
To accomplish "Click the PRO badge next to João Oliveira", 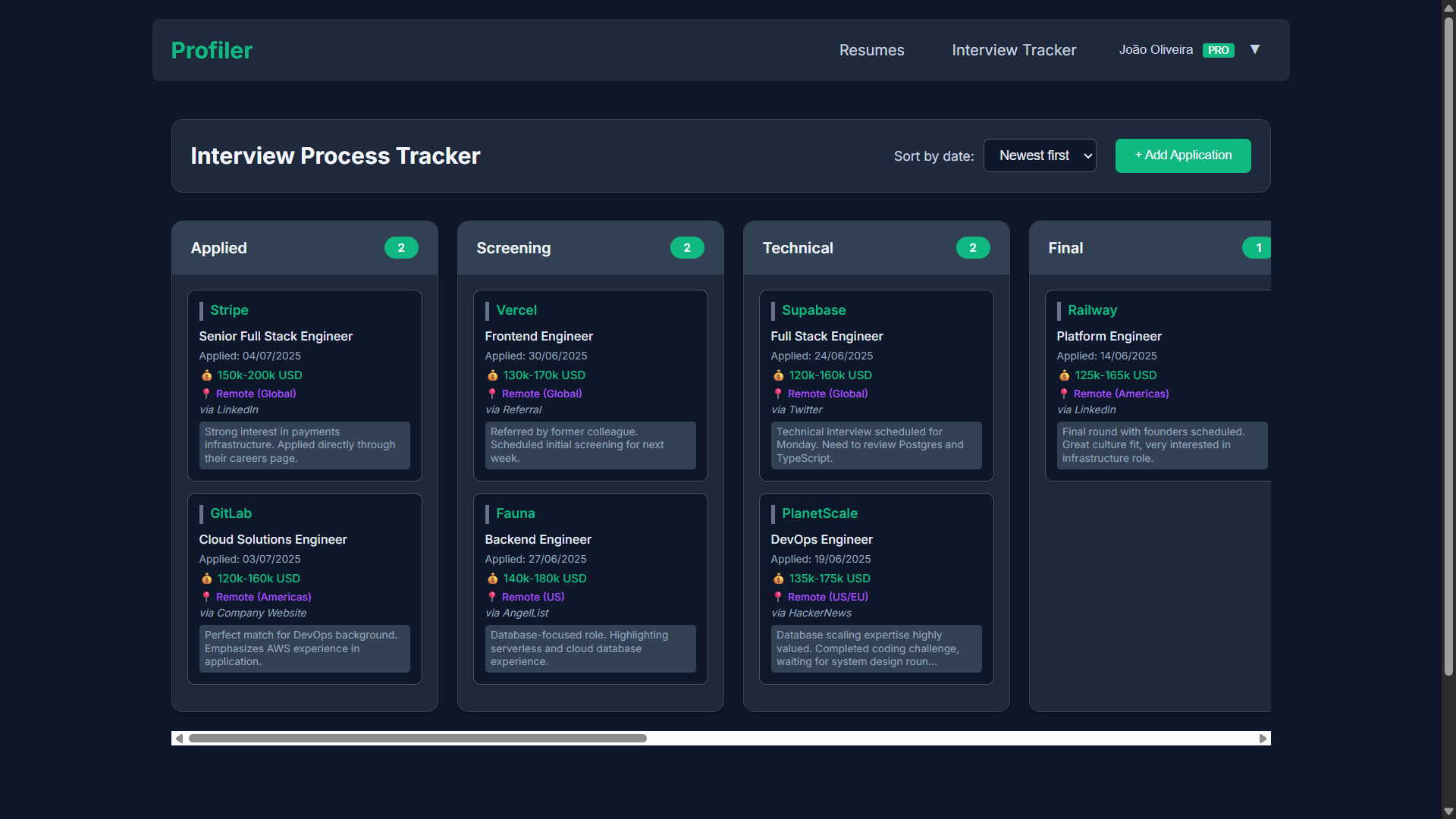I will 1218,50.
